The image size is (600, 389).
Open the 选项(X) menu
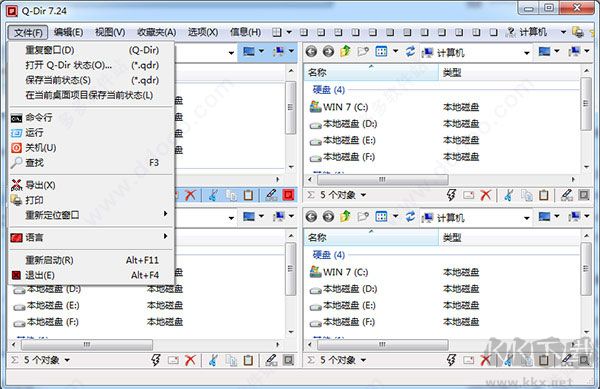(x=203, y=33)
